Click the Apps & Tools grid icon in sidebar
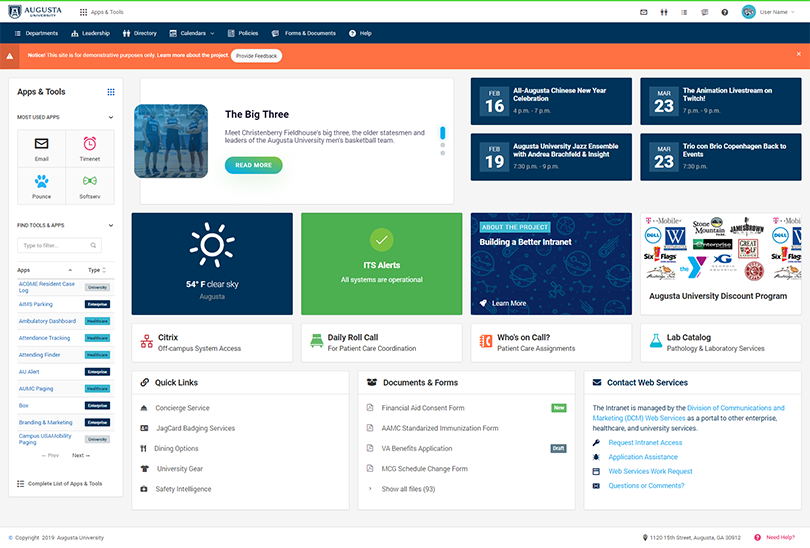Image resolution: width=810 pixels, height=548 pixels. click(x=111, y=92)
